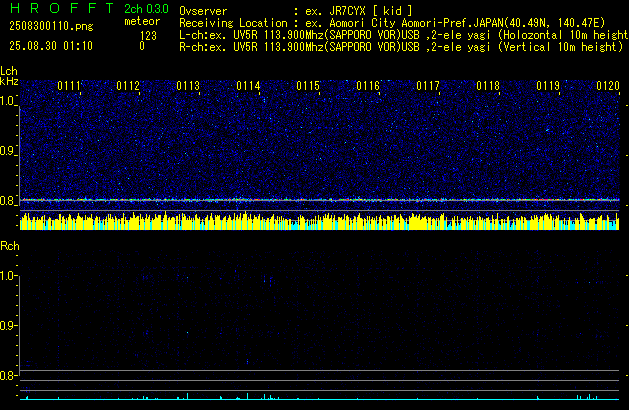Click the 'meteor' label
Screen dimensions: 629x410
coord(142,21)
